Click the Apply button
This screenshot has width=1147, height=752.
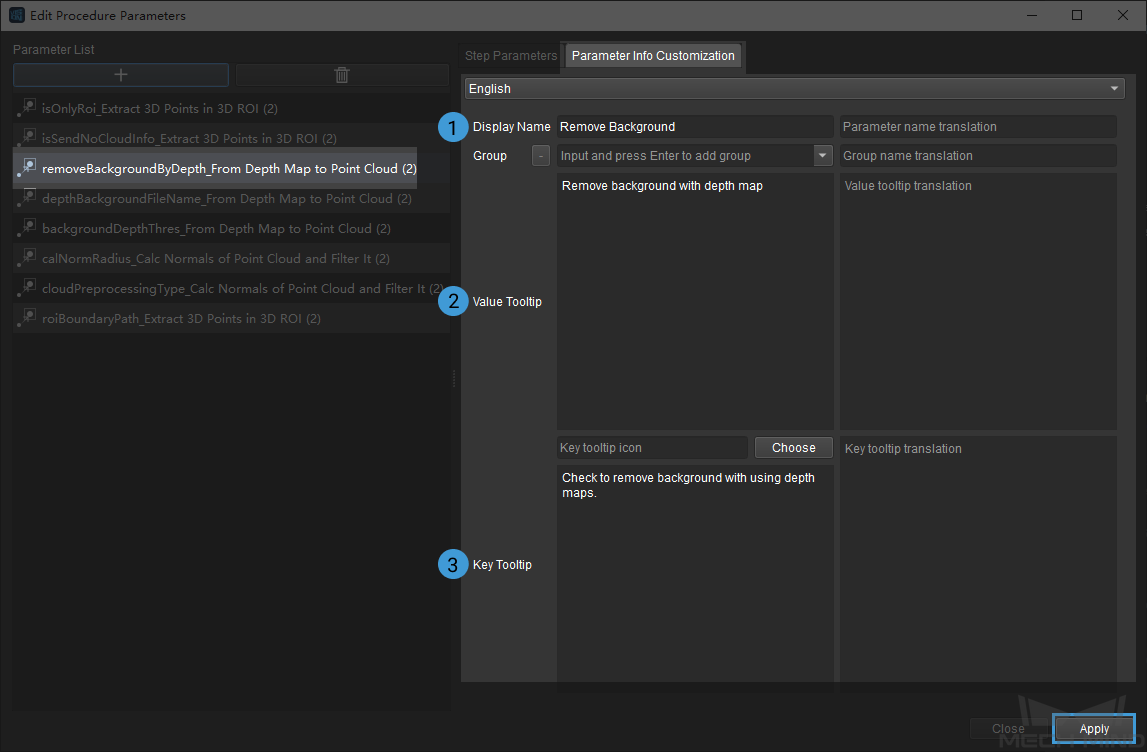1094,729
